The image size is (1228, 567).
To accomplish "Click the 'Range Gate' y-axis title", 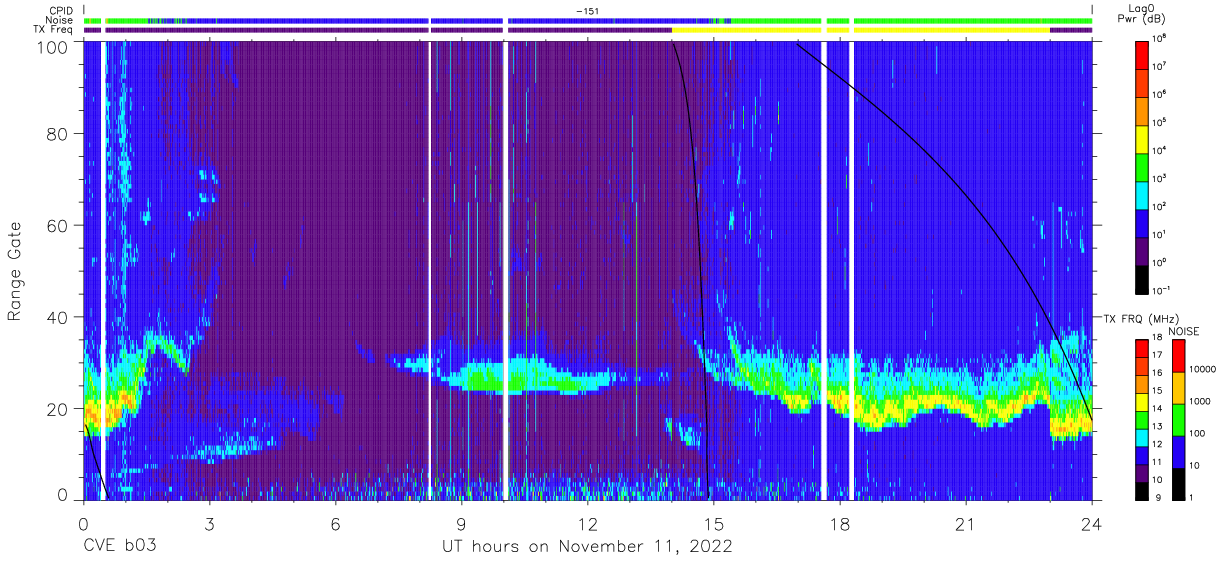I will [16, 271].
